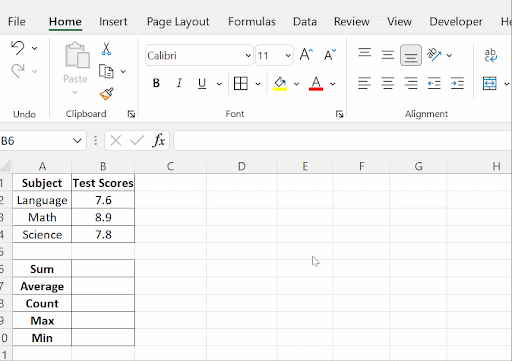Toggle Bottom Align button
Screen dimensions: 512x361
tap(411, 55)
